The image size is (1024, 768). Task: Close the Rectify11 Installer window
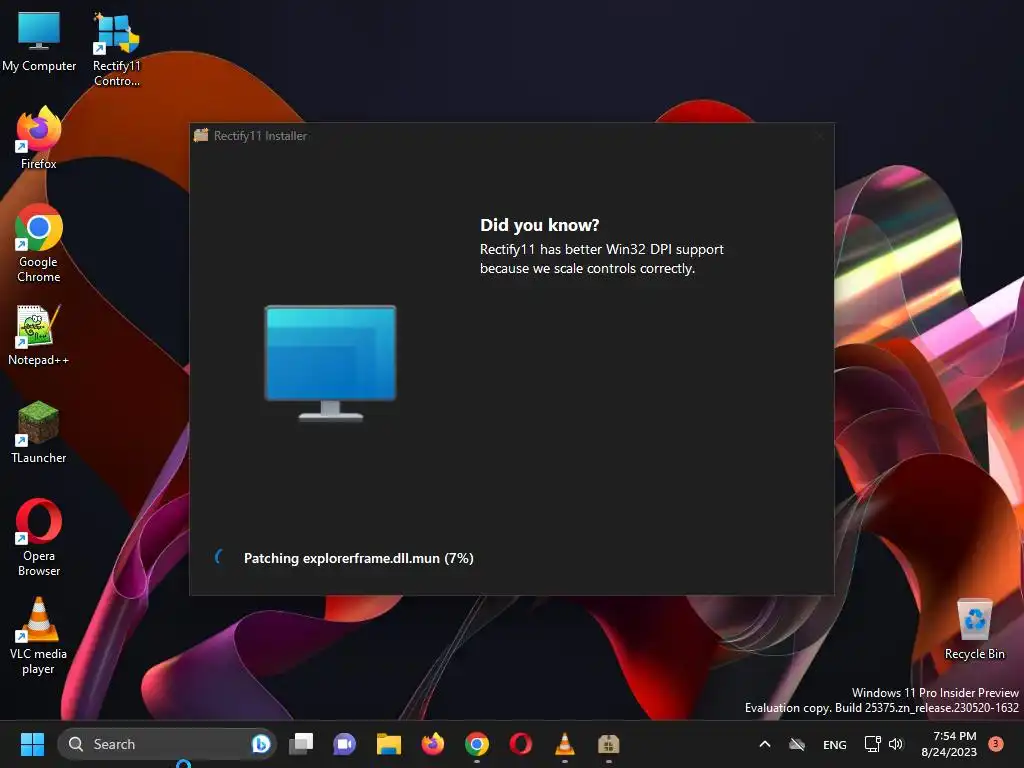pyautogui.click(x=819, y=136)
